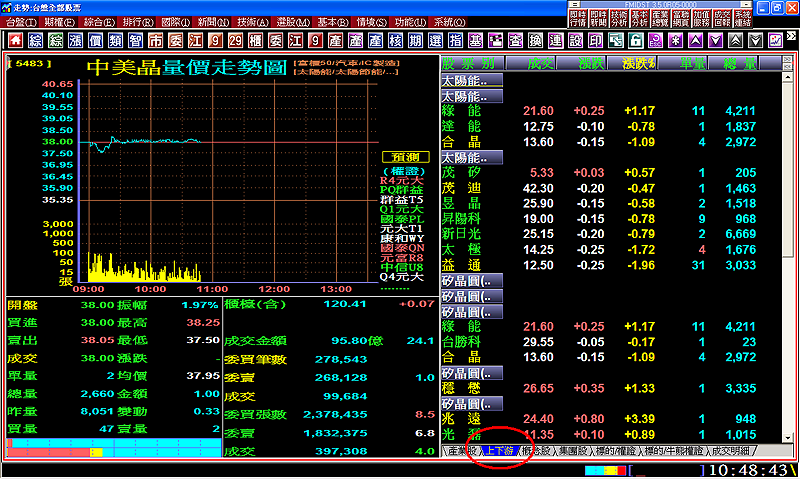Open the 期權(F) menu
The width and height of the screenshot is (800, 479).
point(60,22)
